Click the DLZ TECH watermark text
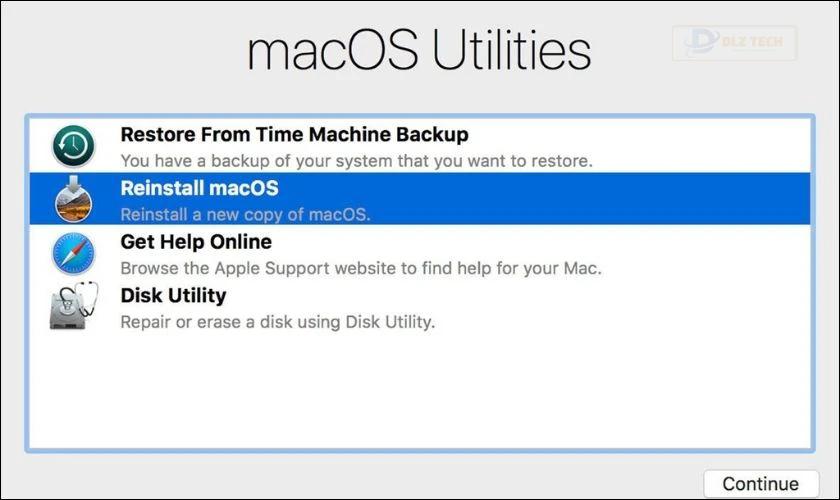840x500 pixels. [752, 41]
